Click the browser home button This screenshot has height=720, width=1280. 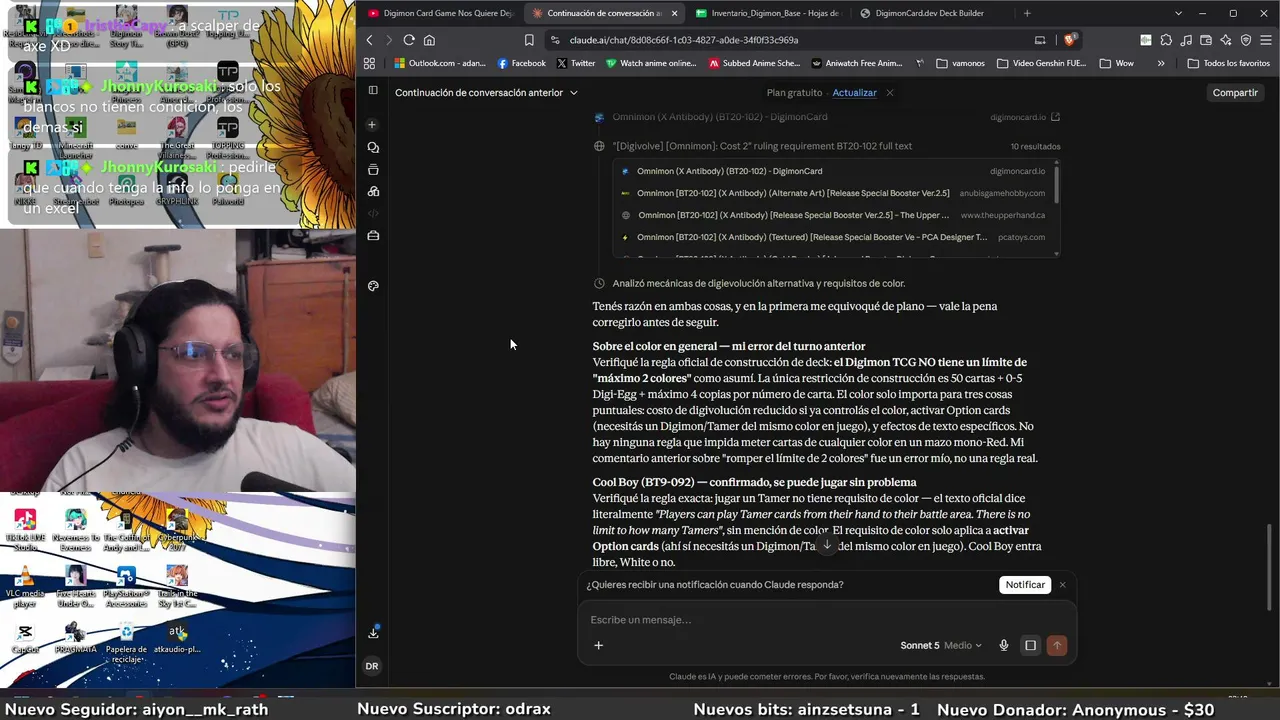point(429,40)
